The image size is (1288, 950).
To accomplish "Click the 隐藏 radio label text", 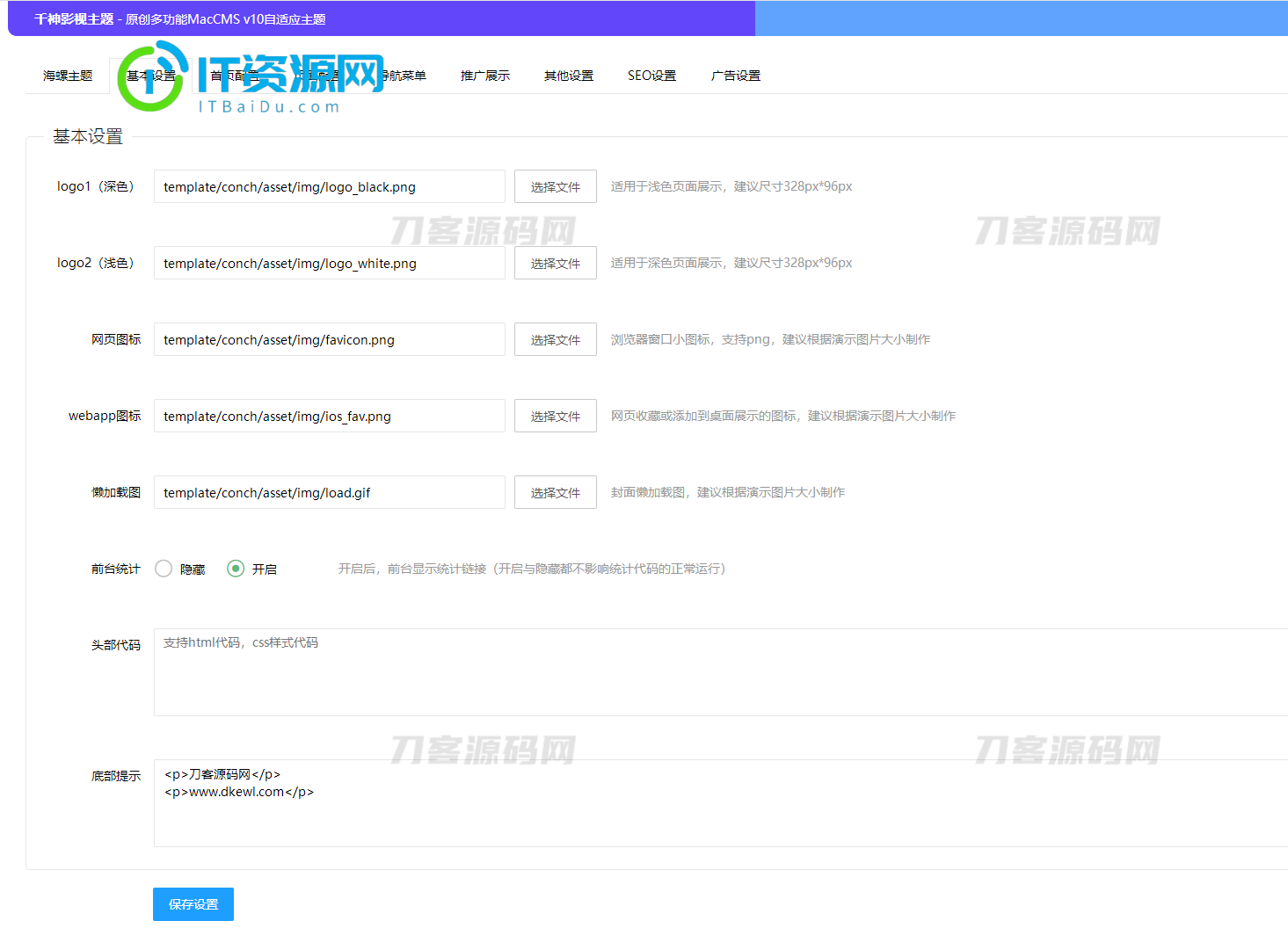I will coord(193,569).
